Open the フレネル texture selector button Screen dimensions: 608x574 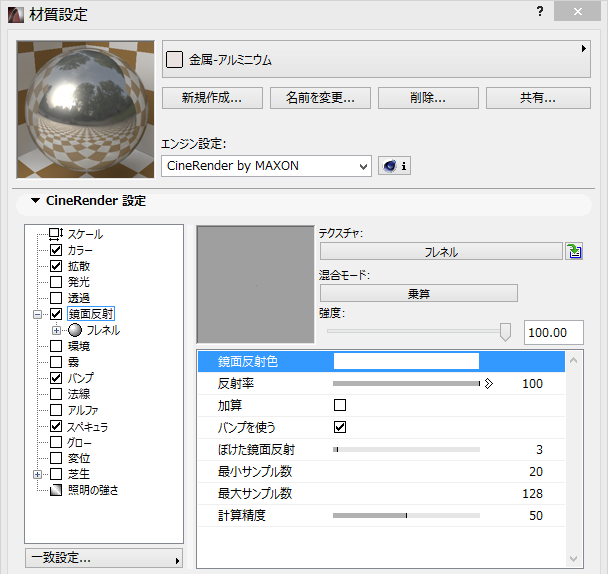point(441,251)
